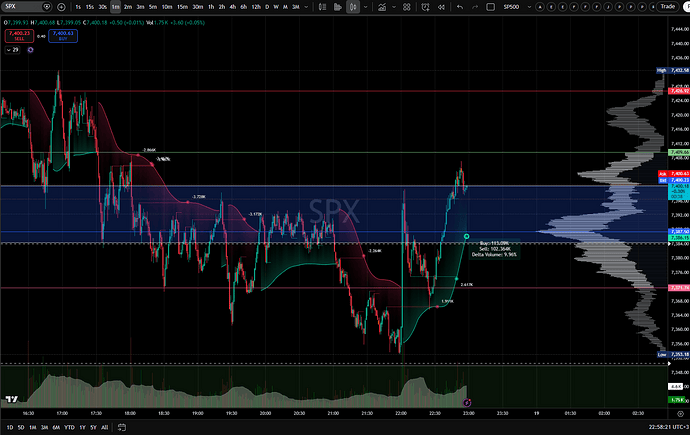Expand the timeframe list dropdown arrow
The image size is (690, 435).
tap(306, 7)
